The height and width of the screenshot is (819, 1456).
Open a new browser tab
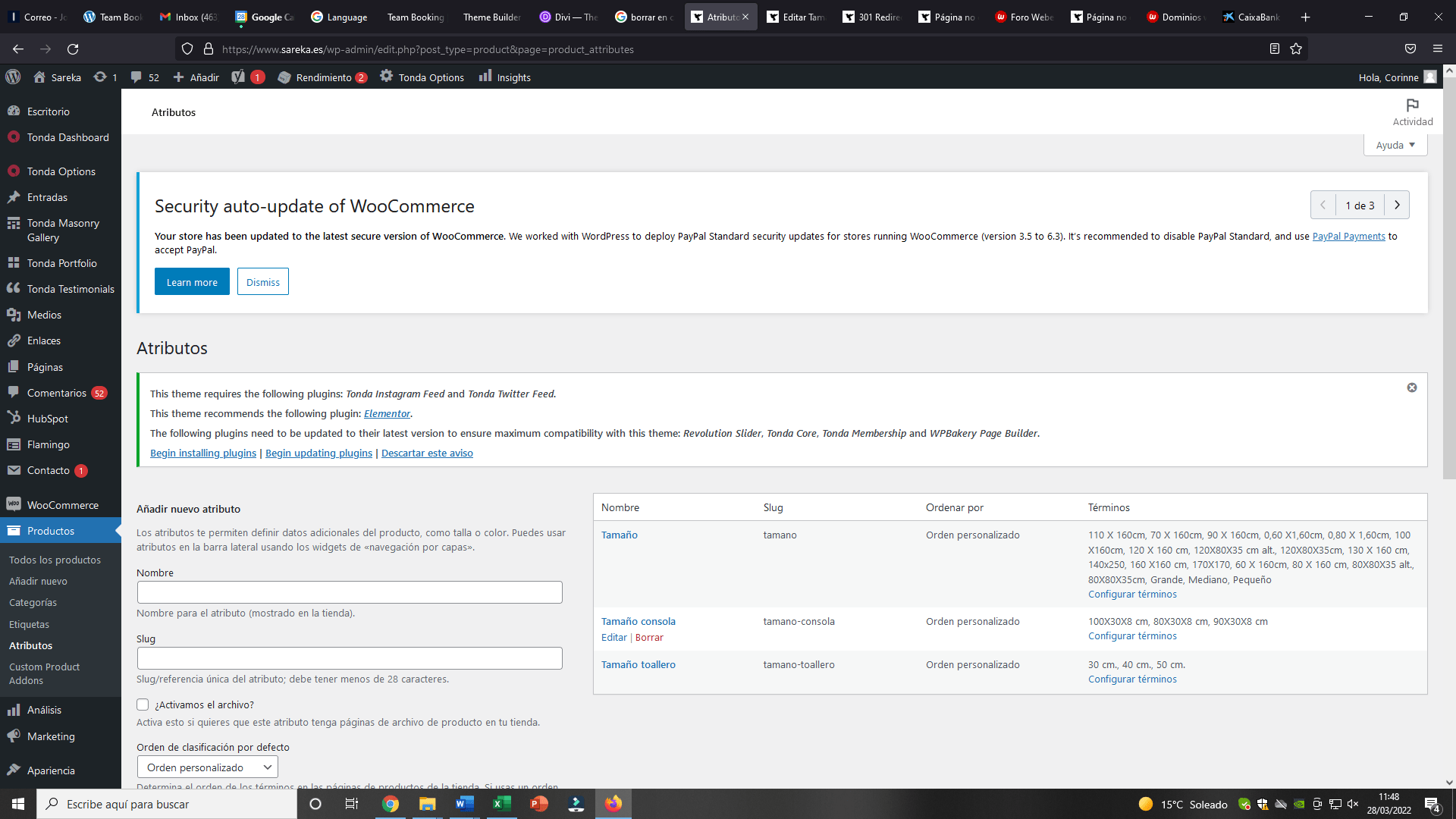1305,17
